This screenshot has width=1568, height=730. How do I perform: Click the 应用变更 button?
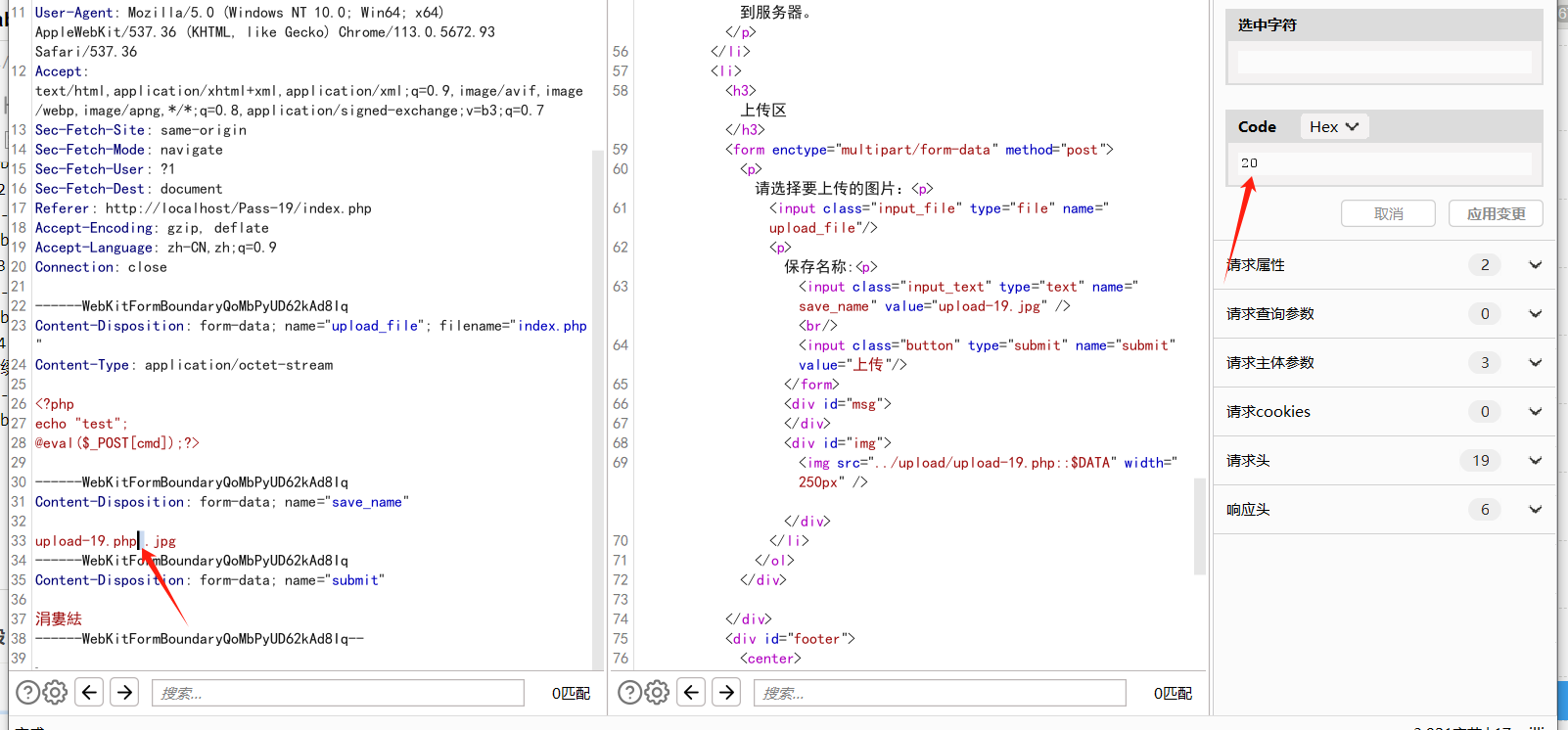pyautogui.click(x=1496, y=213)
